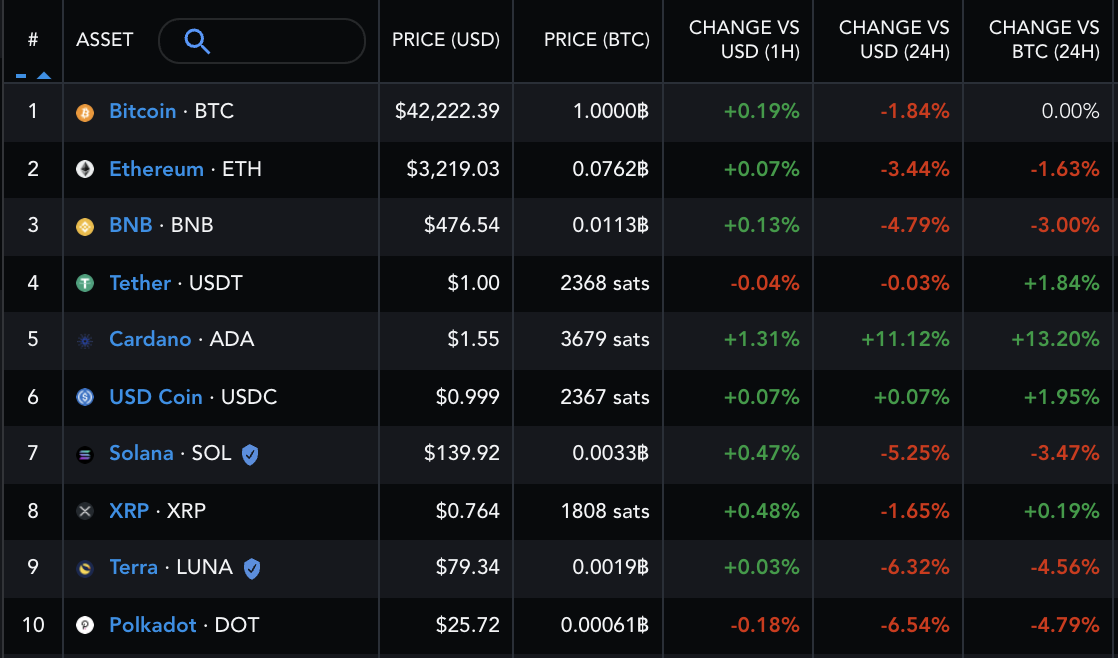The height and width of the screenshot is (658, 1118).
Task: Click the Solana verified badge icon
Action: point(250,454)
